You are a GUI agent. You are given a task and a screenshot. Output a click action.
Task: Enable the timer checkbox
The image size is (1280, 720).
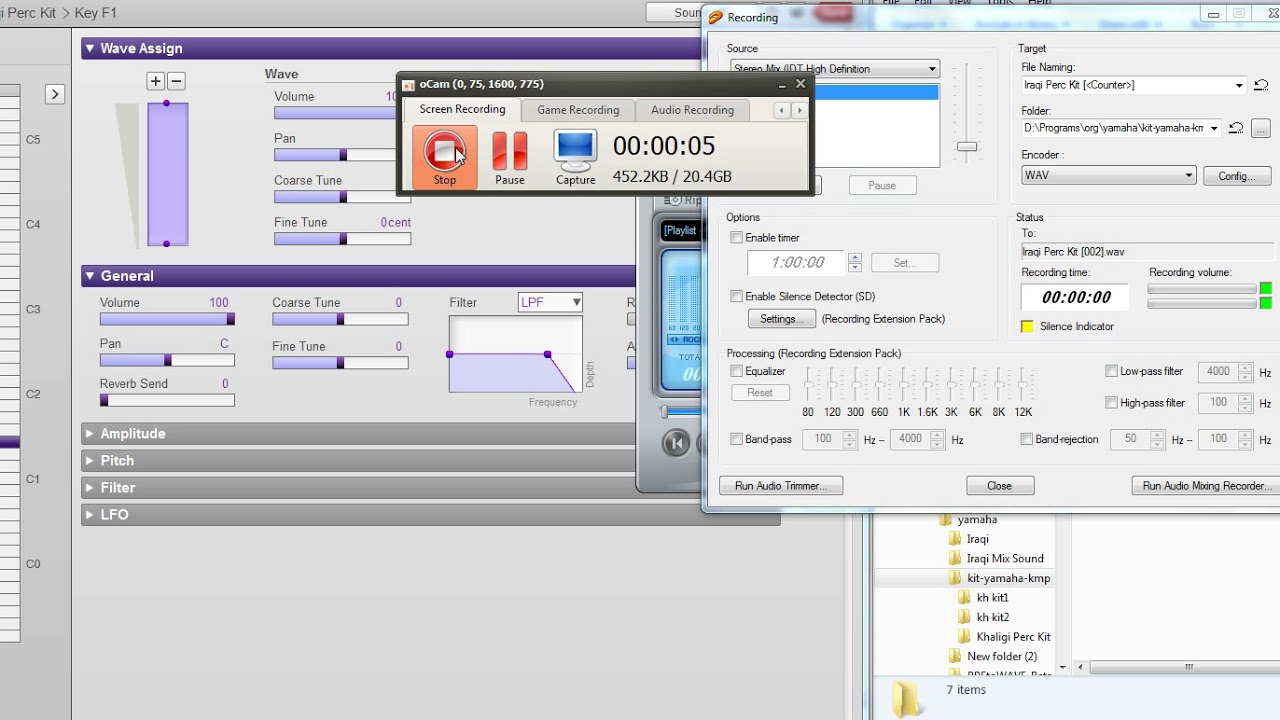[737, 238]
